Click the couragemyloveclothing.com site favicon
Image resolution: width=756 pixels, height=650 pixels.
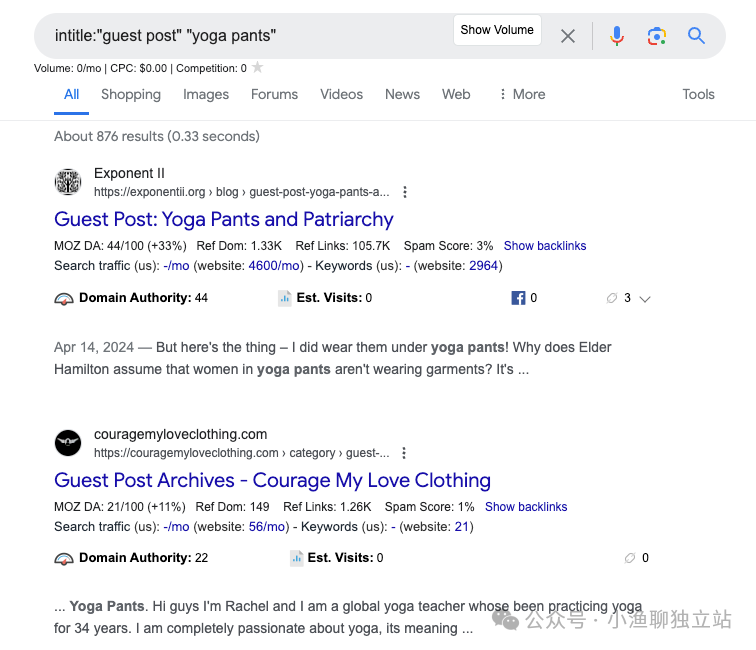(x=68, y=443)
